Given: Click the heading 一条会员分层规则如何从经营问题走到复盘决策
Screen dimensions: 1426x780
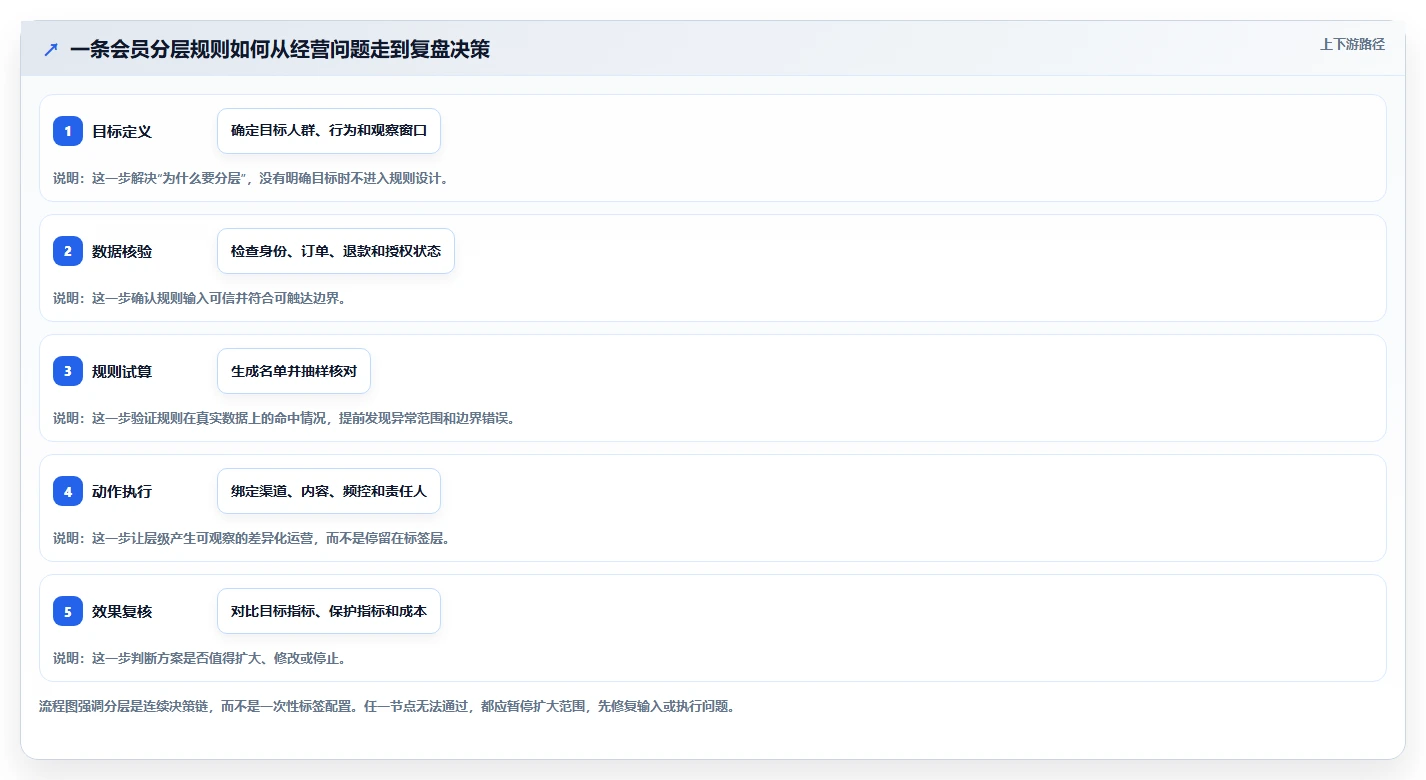Looking at the screenshot, I should click(x=280, y=49).
